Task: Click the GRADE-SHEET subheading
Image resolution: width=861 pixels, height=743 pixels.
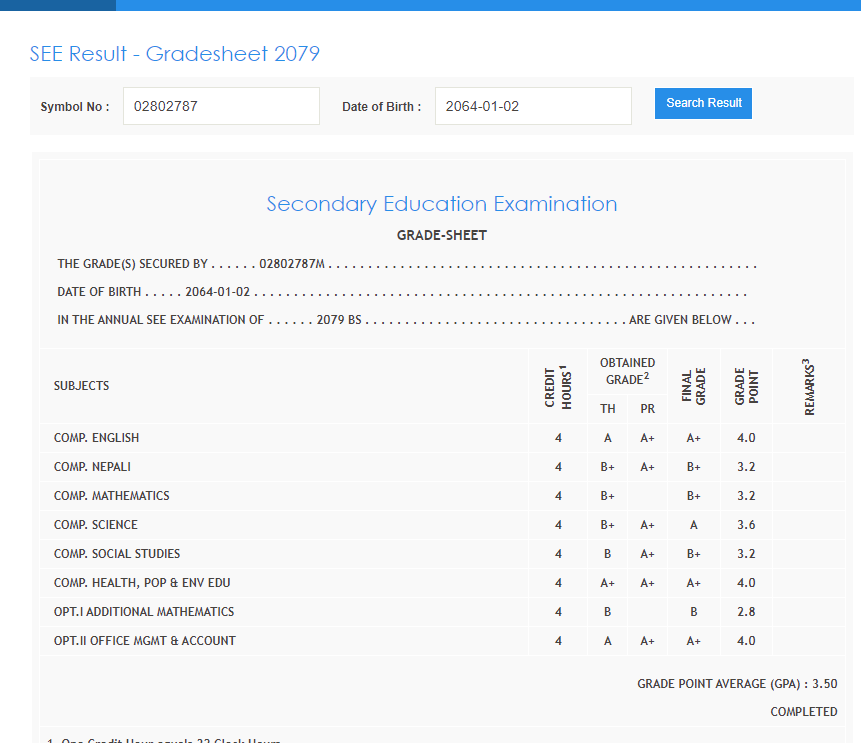Action: tap(441, 236)
